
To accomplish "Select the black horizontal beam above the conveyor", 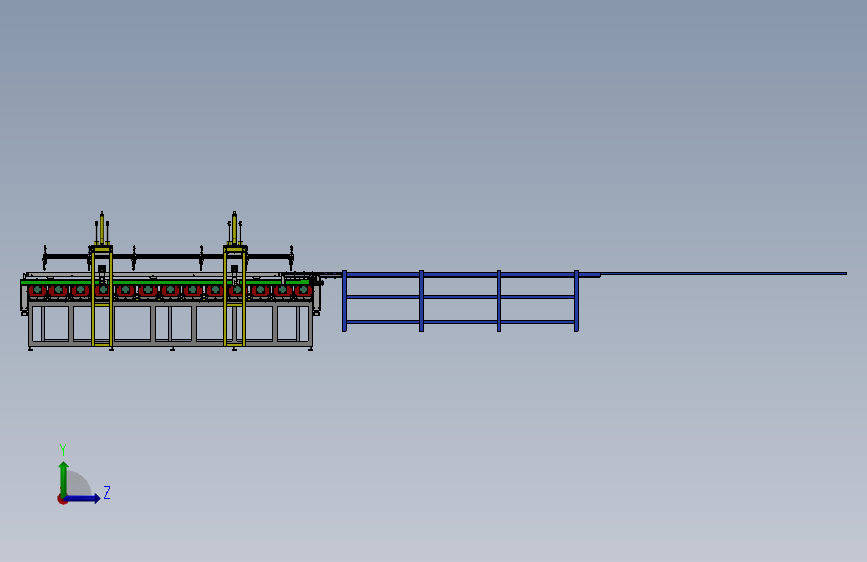I will [168, 257].
